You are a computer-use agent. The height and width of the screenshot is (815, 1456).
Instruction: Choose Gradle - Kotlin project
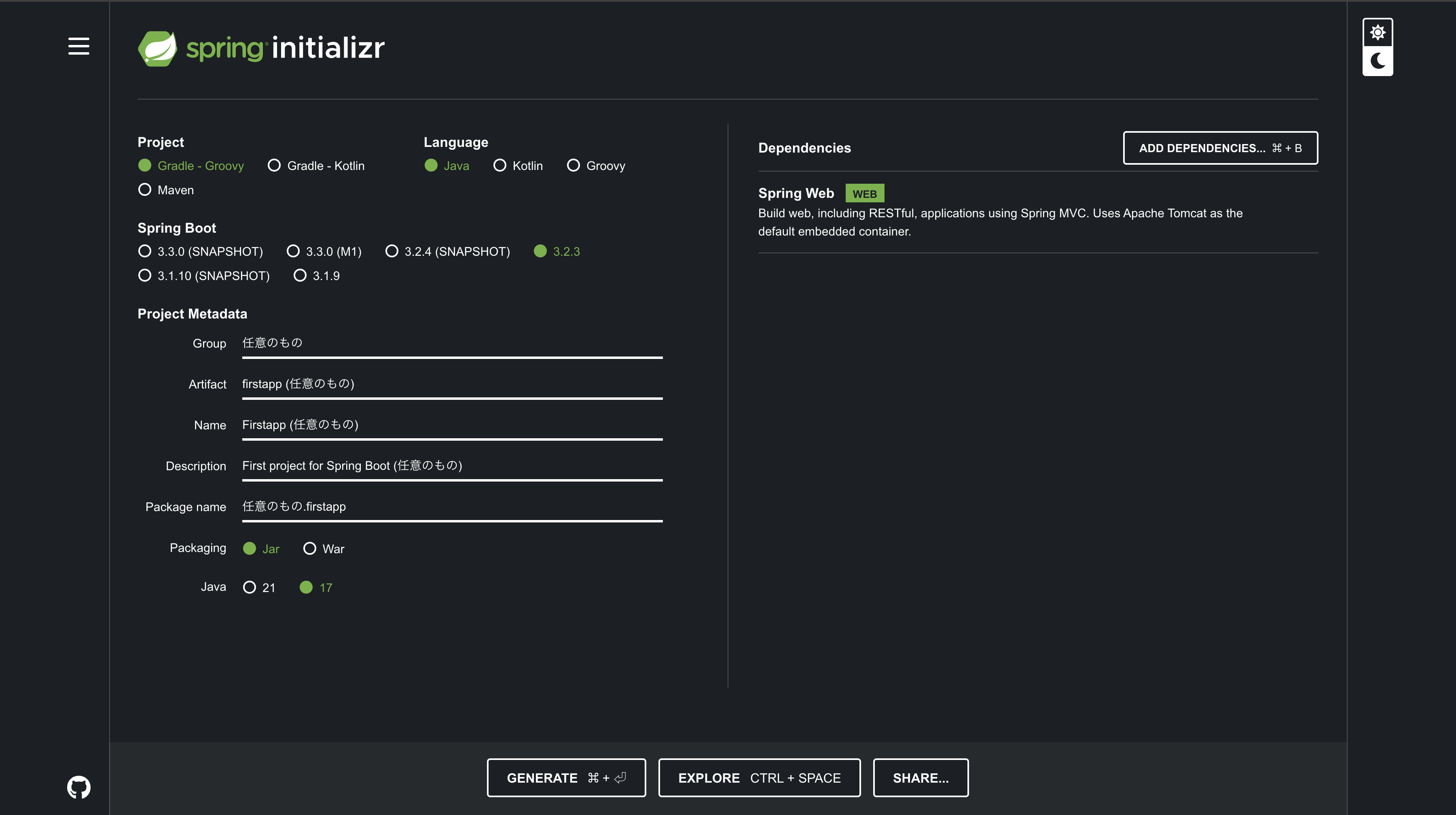(x=274, y=166)
